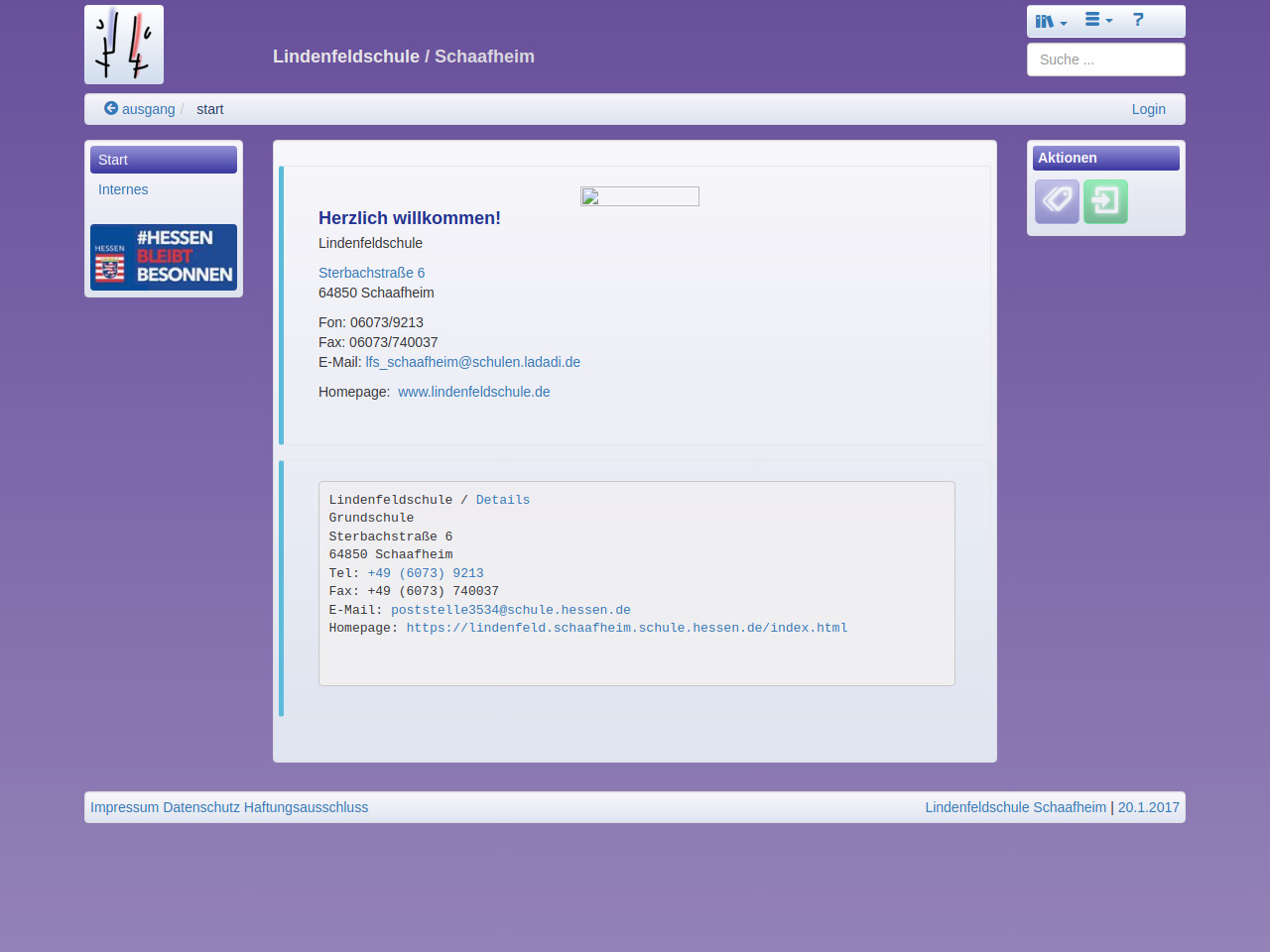Open the books library dropdown
The height and width of the screenshot is (952, 1270).
click(1050, 21)
